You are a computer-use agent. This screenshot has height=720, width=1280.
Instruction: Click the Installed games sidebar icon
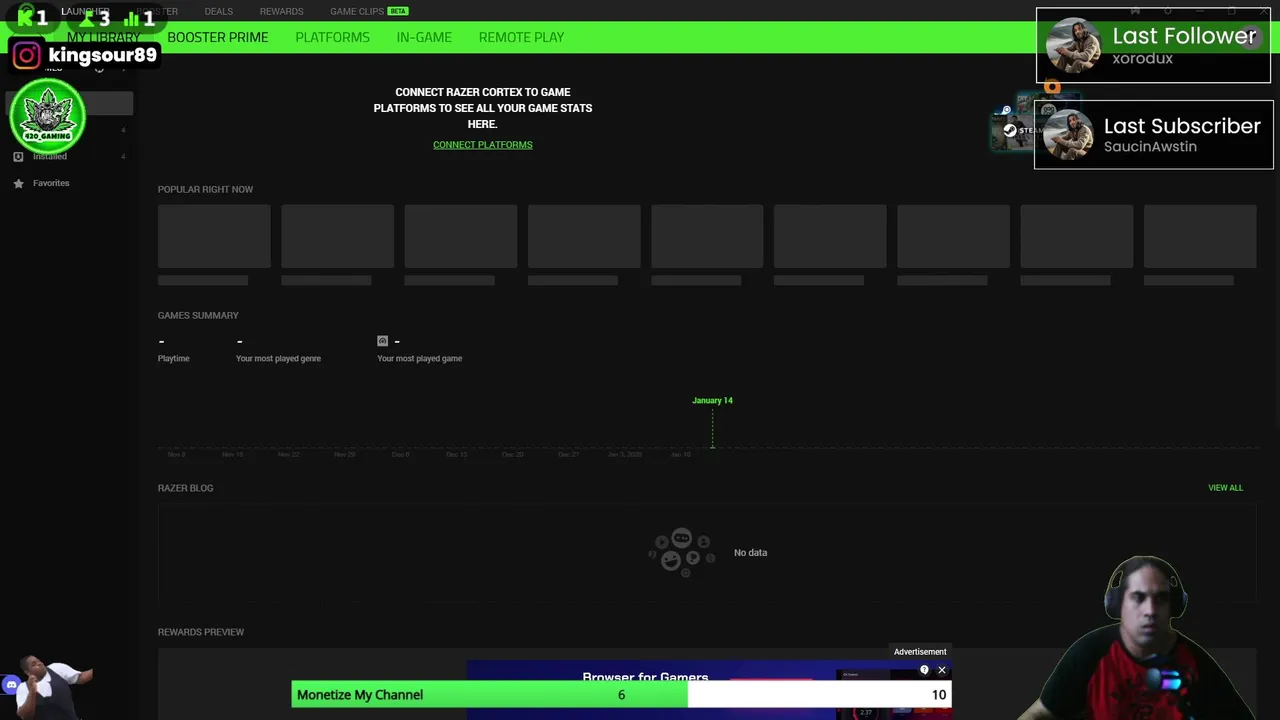pos(18,157)
